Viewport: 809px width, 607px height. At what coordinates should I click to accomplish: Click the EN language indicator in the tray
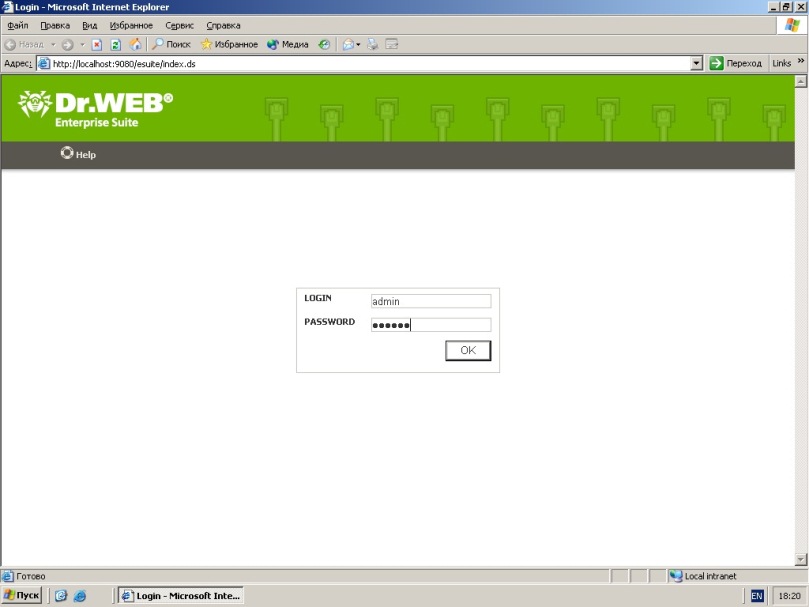pyautogui.click(x=756, y=596)
